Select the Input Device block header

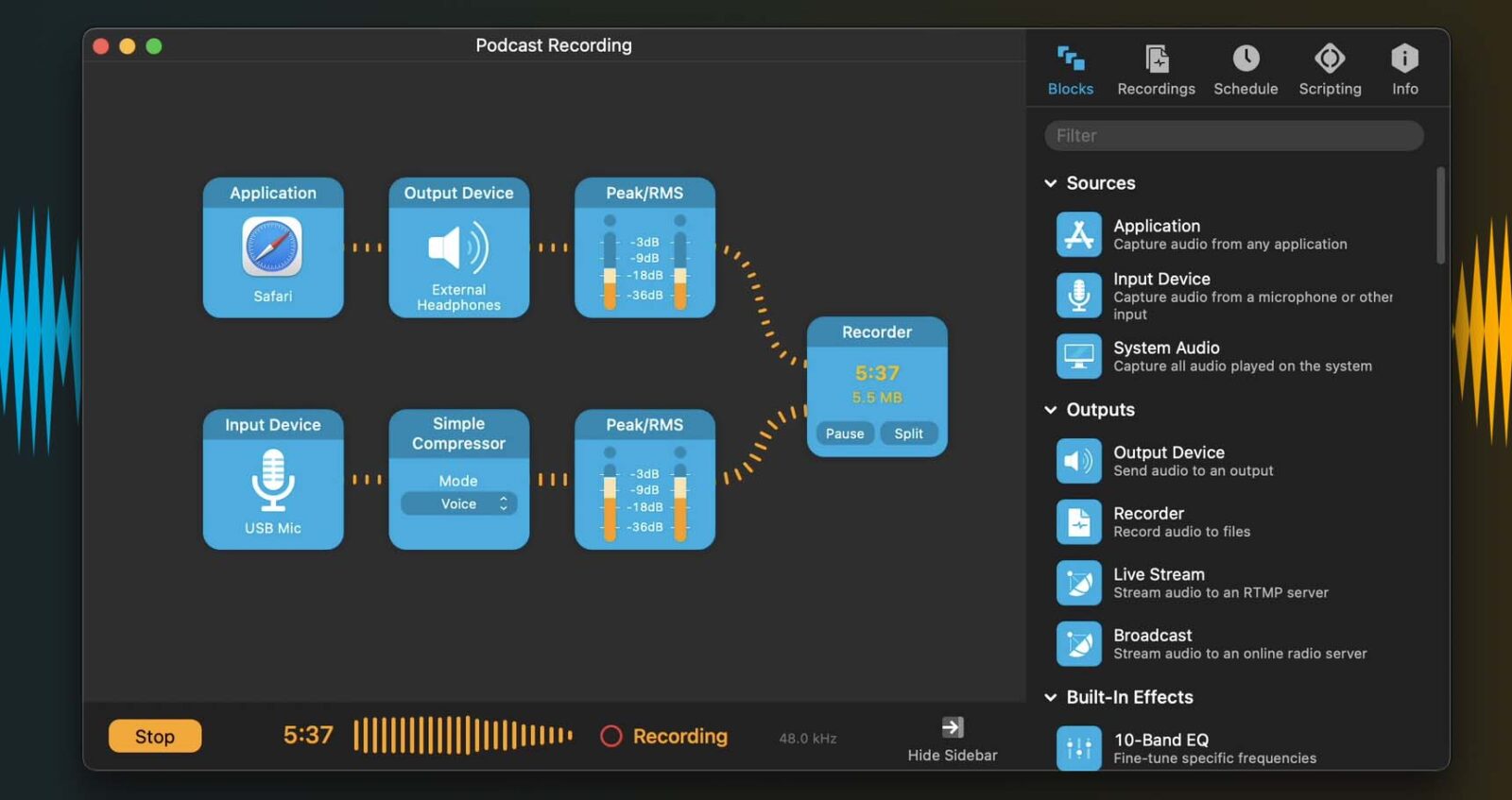click(272, 425)
